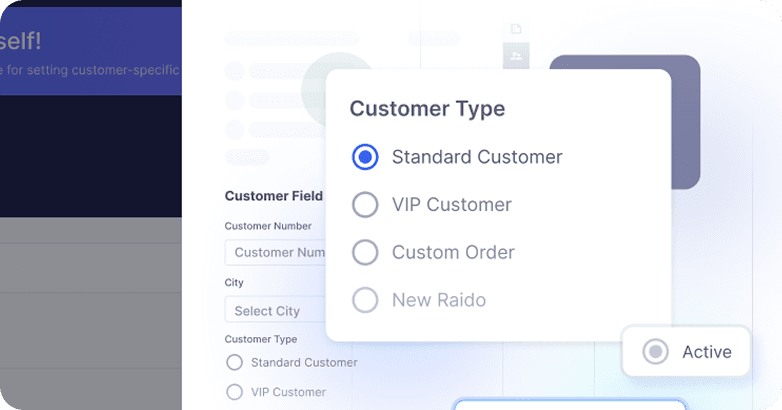Pick the Custom Order radio option
This screenshot has height=410, width=782.
click(x=366, y=252)
